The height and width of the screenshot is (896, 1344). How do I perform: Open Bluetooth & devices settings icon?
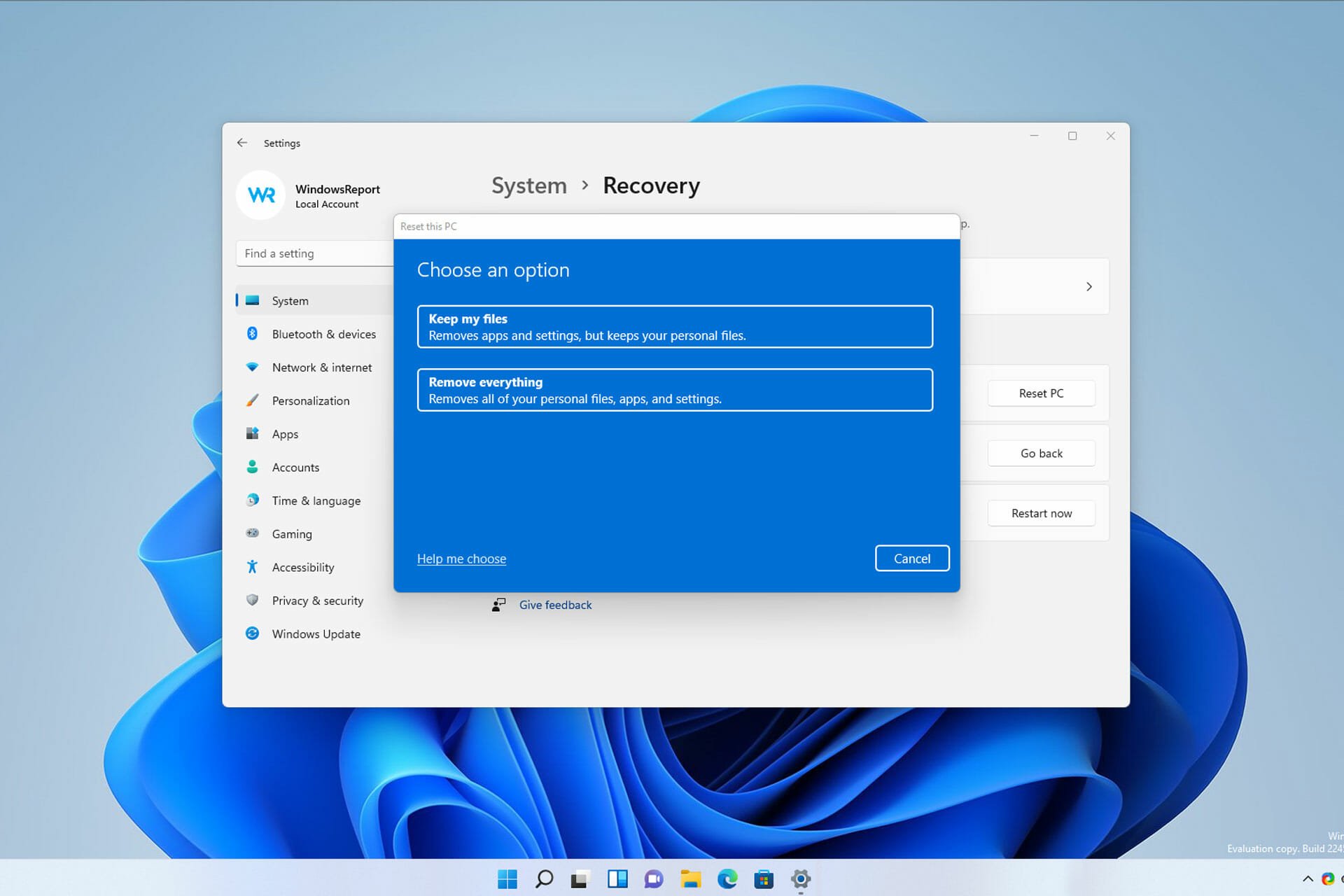tap(253, 334)
